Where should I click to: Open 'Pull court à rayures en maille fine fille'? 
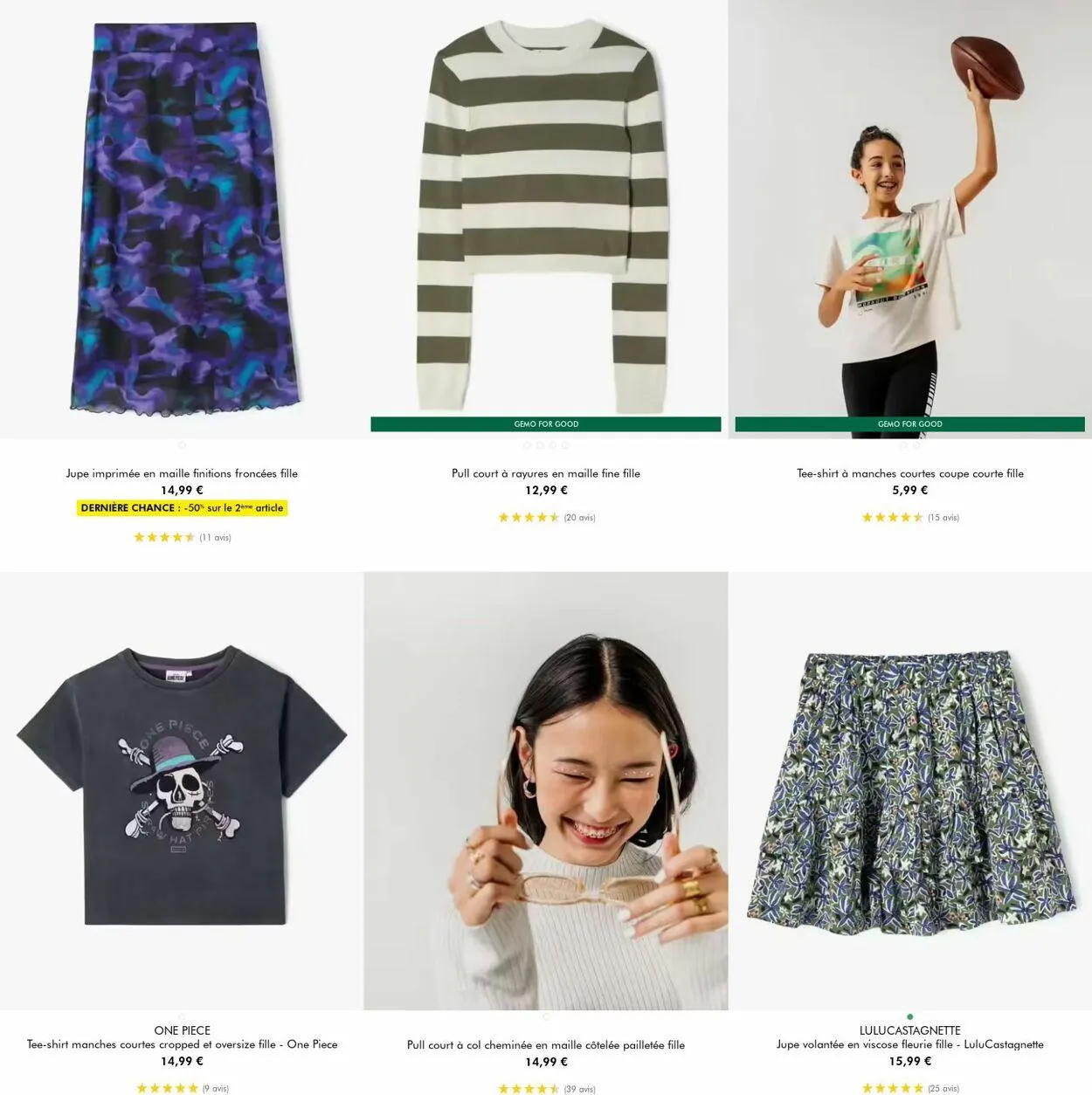pos(546,473)
